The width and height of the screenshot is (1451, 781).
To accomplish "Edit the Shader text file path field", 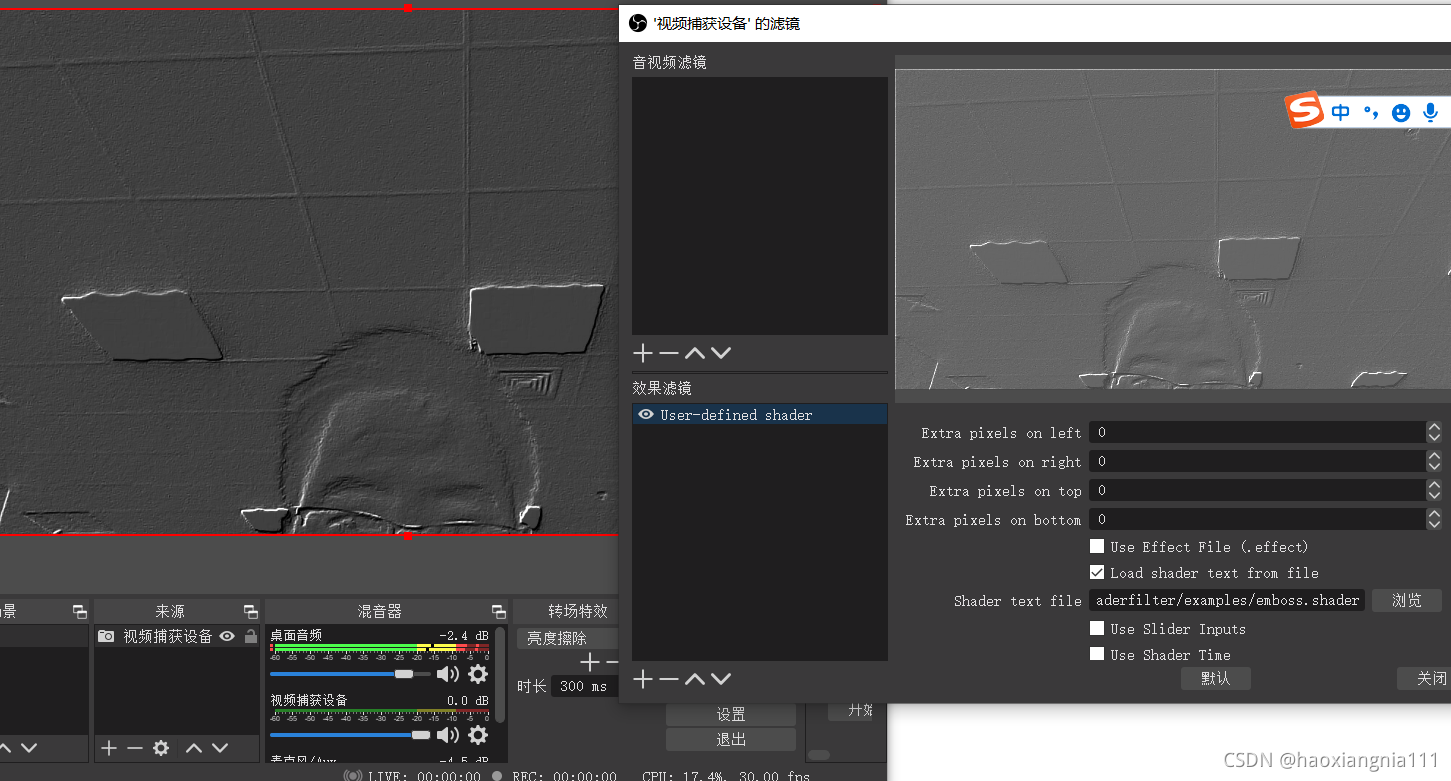I will coord(1227,600).
